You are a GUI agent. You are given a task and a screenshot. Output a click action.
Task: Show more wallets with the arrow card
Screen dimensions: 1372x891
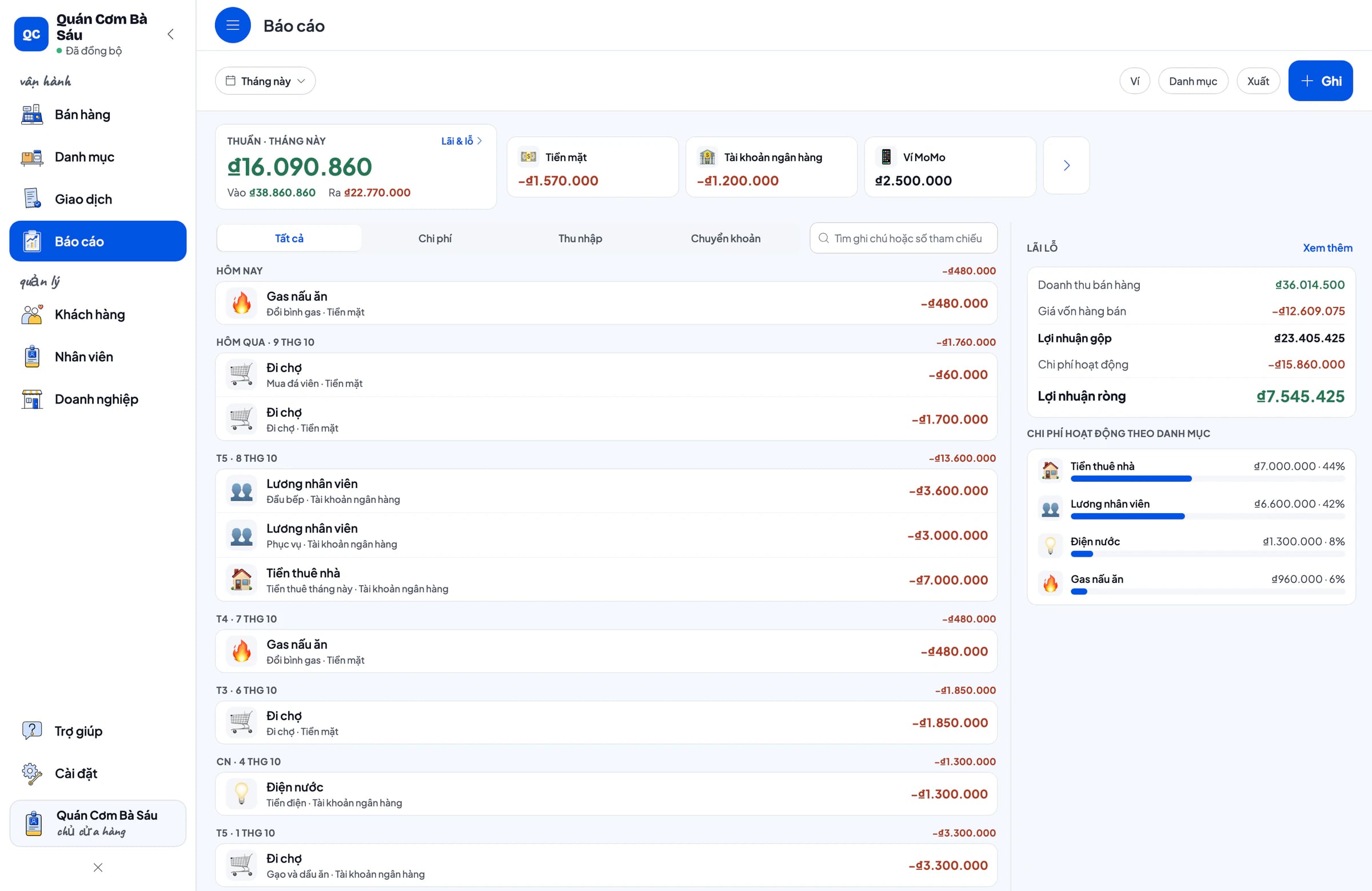coord(1067,165)
